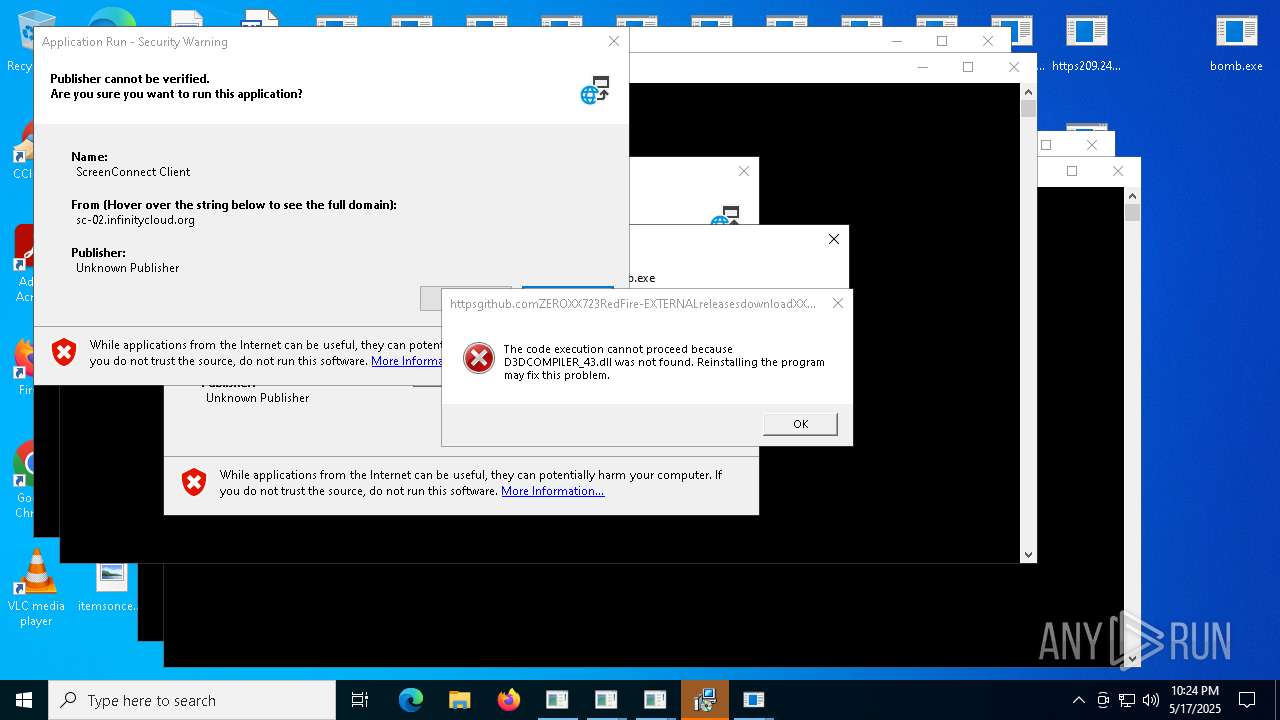Launch Microsoft Edge from the taskbar
This screenshot has width=1280, height=720.
(x=411, y=700)
